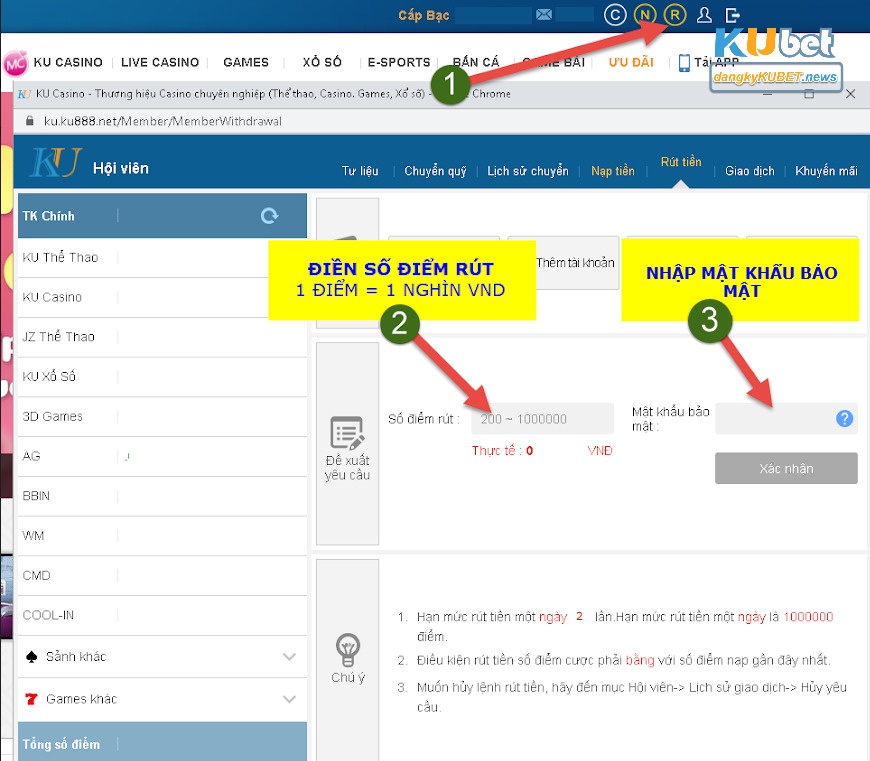Click the Cấp Bạc level label
This screenshot has height=761, width=870.
pos(423,15)
